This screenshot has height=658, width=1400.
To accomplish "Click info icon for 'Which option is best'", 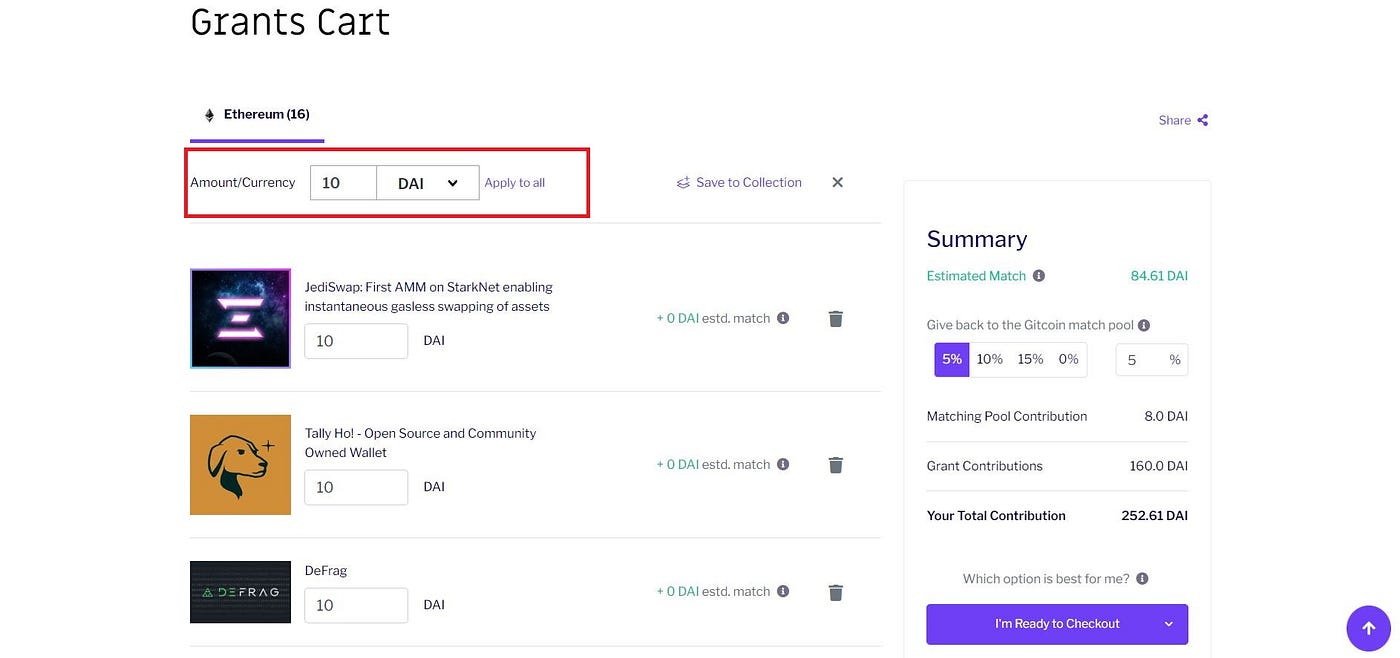I will pos(1142,579).
